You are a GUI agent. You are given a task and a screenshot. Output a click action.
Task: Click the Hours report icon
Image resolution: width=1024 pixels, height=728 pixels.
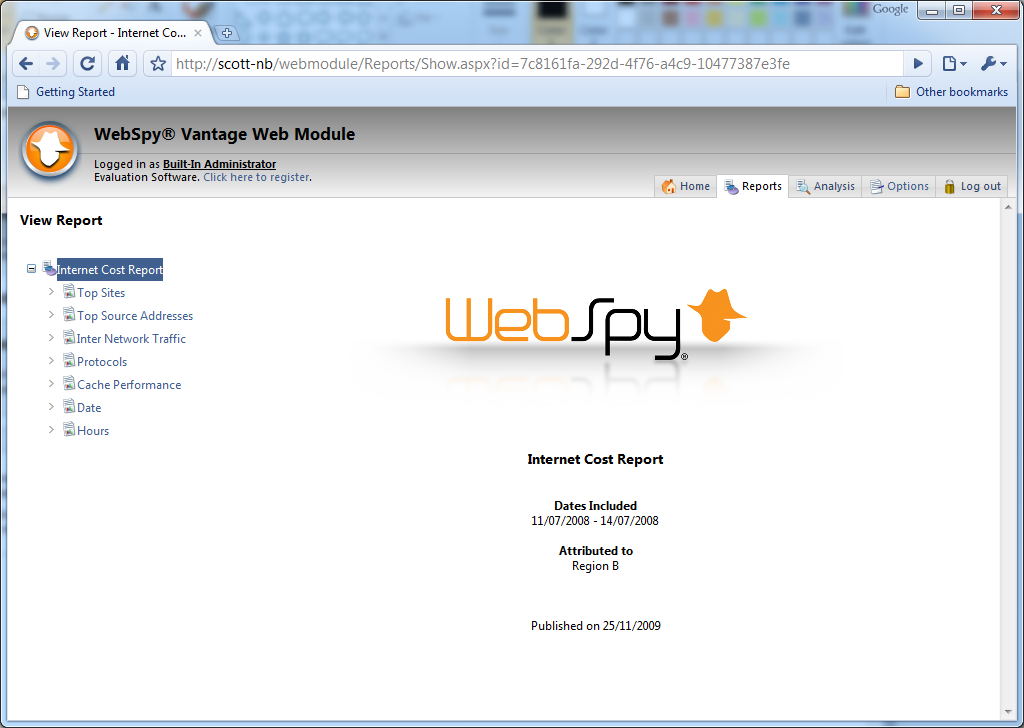69,429
